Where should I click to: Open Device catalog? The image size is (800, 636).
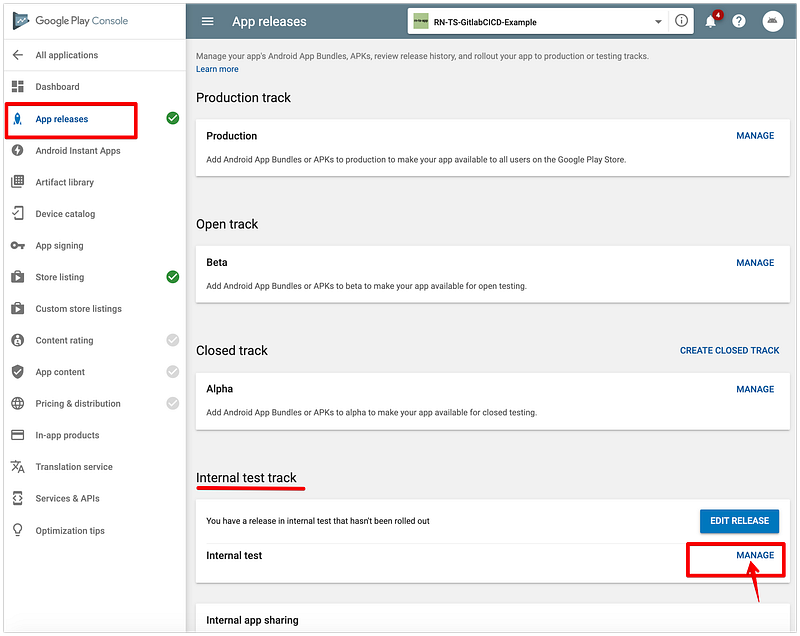point(65,214)
